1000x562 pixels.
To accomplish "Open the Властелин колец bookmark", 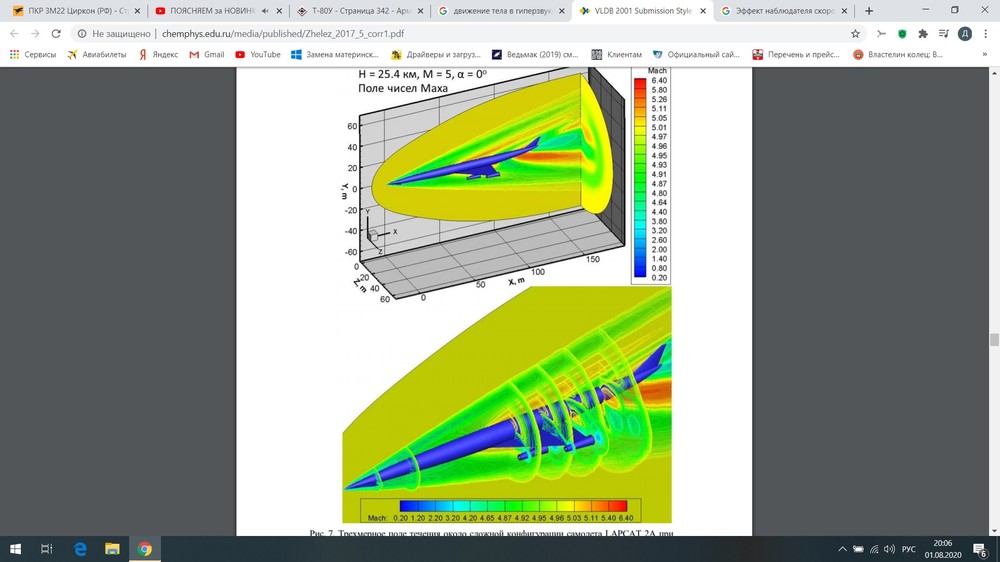I will tap(898, 55).
